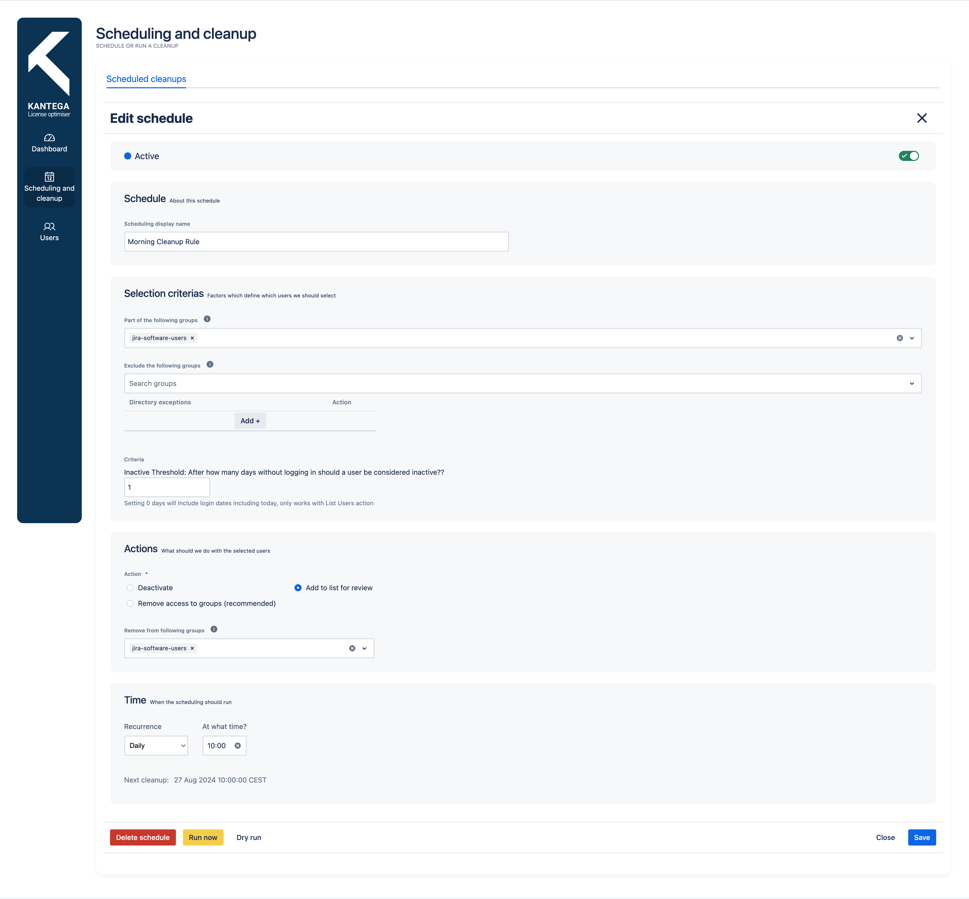Remove jira-software-users chip from selection criterias
This screenshot has height=899, width=969.
(192, 338)
